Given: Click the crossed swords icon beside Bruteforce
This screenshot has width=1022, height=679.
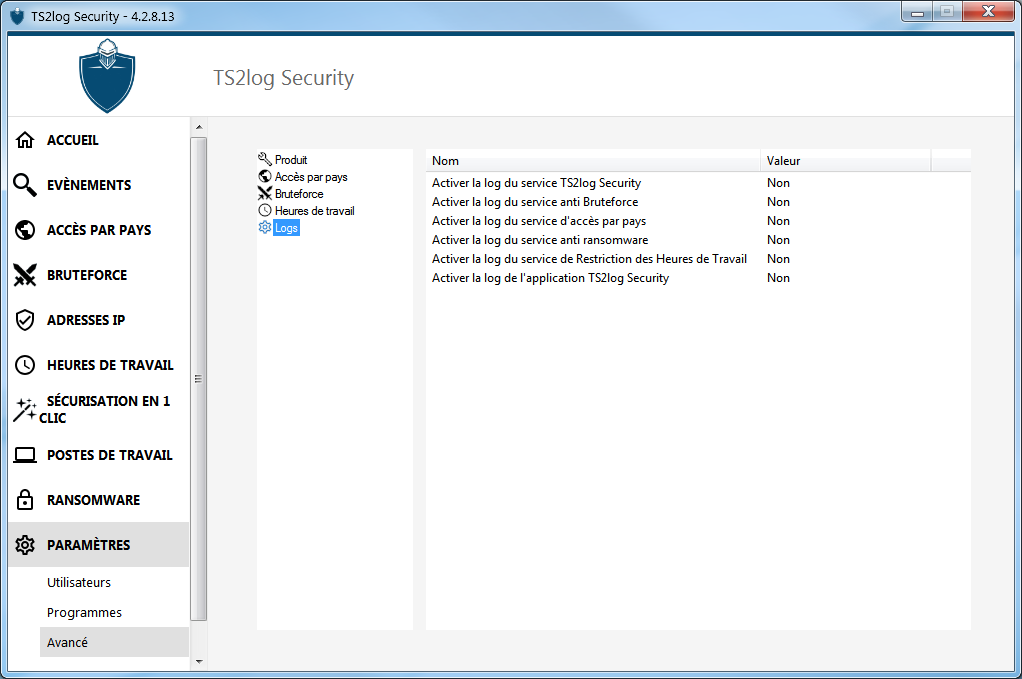Looking at the screenshot, I should pyautogui.click(x=25, y=275).
